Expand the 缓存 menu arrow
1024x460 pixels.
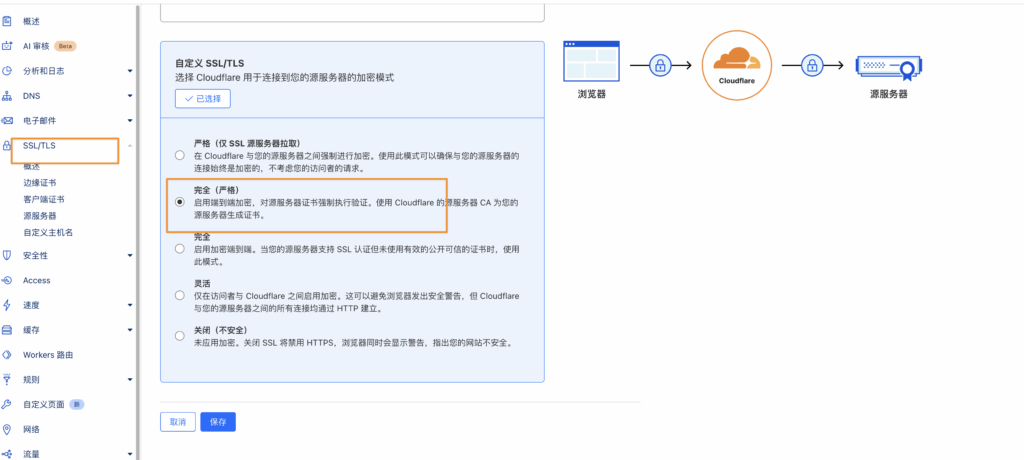[x=130, y=330]
